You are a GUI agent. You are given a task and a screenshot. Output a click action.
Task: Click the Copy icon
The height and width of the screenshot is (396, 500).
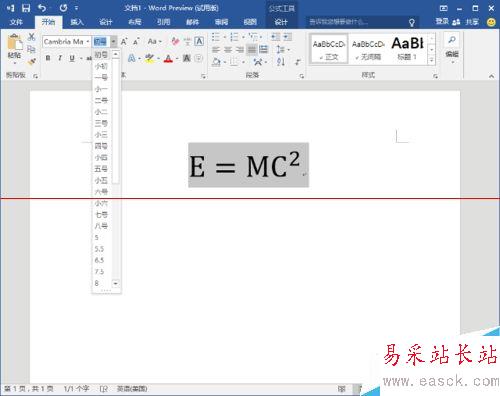31,49
